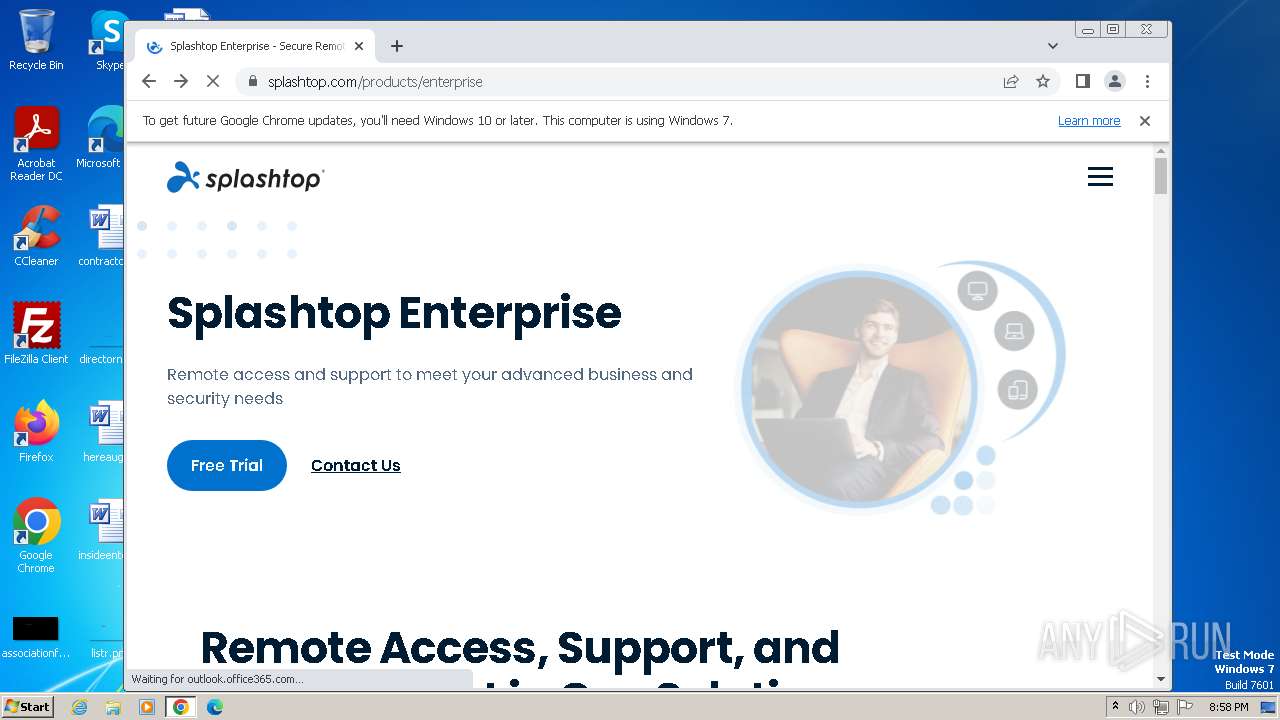Image resolution: width=1280 pixels, height=720 pixels.
Task: Dismiss the Chrome update notification bar
Action: [x=1145, y=121]
